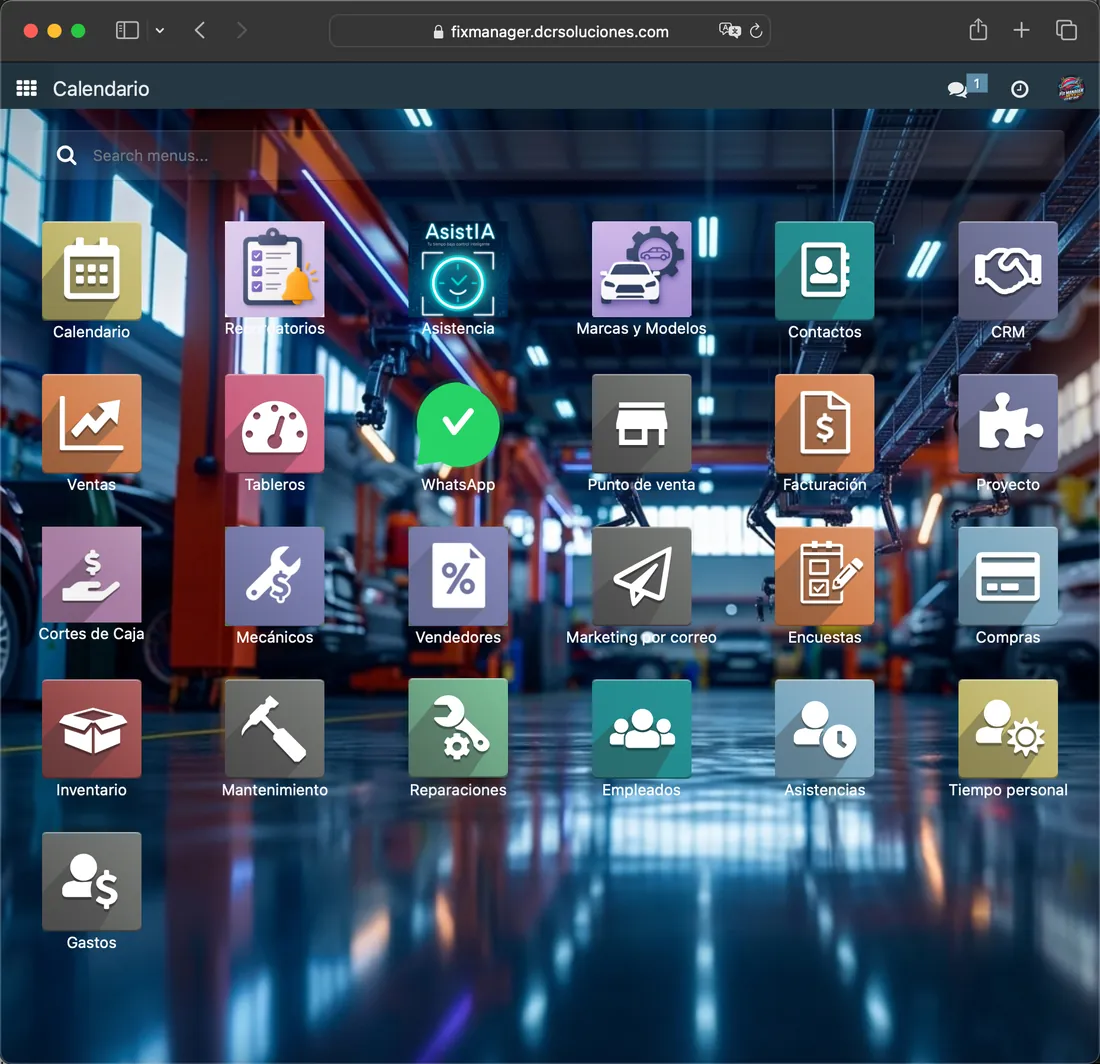Expand the sidebar tab group dropdown arrow
Viewport: 1100px width, 1064px height.
coord(160,30)
